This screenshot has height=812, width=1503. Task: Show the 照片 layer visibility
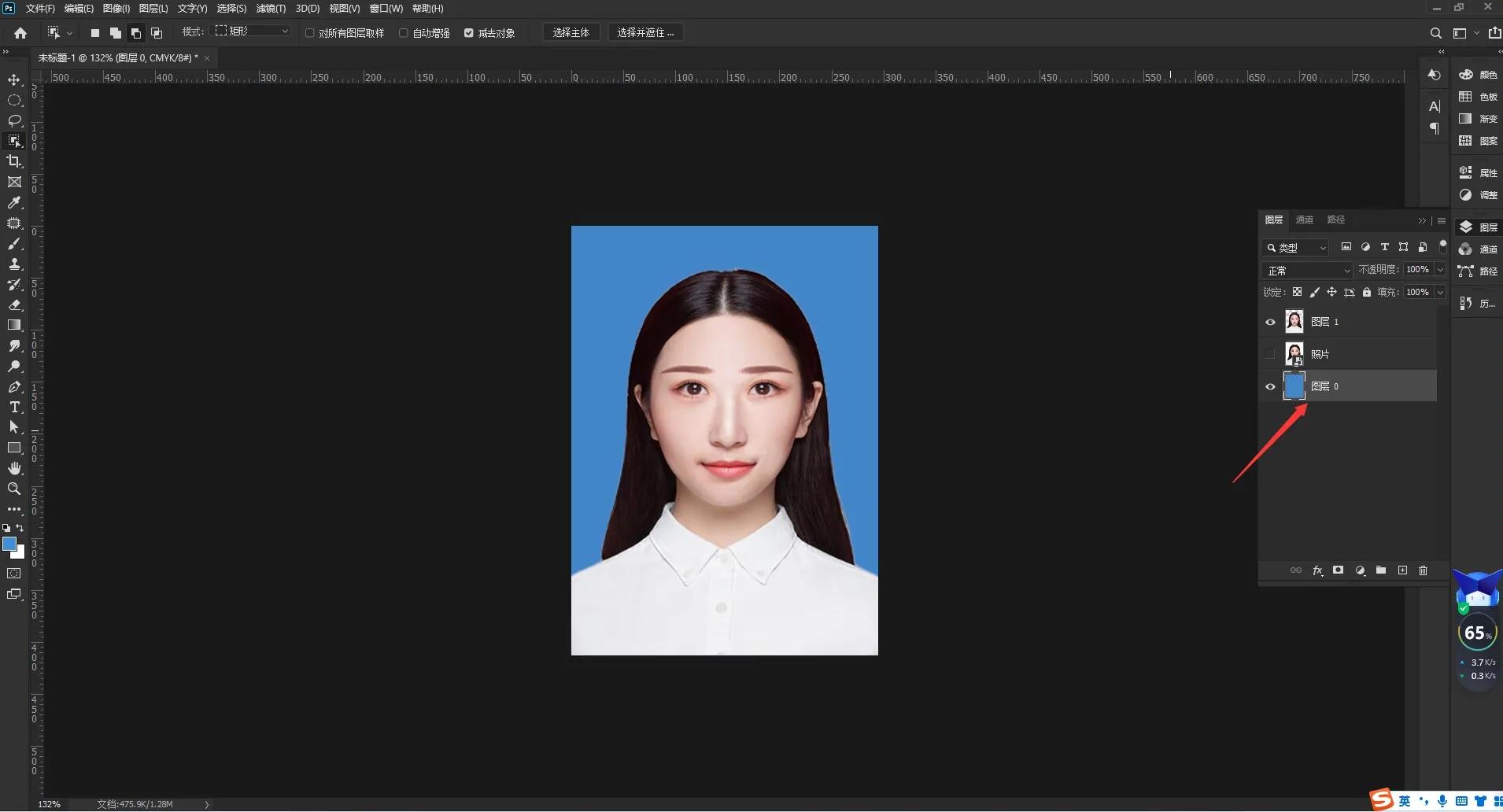[1272, 353]
